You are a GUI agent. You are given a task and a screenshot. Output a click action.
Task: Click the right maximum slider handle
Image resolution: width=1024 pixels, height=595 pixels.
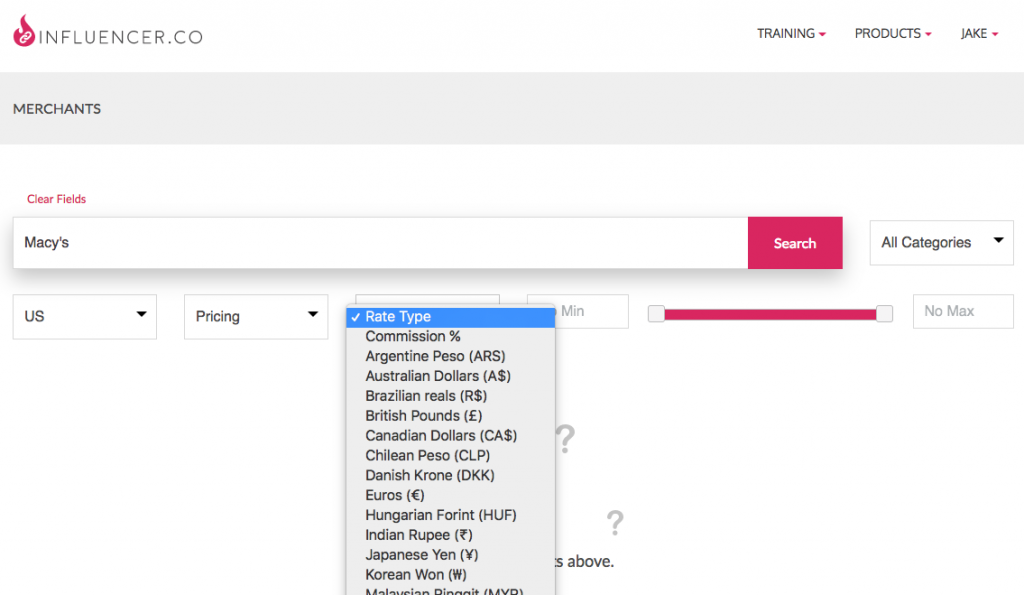[884, 314]
